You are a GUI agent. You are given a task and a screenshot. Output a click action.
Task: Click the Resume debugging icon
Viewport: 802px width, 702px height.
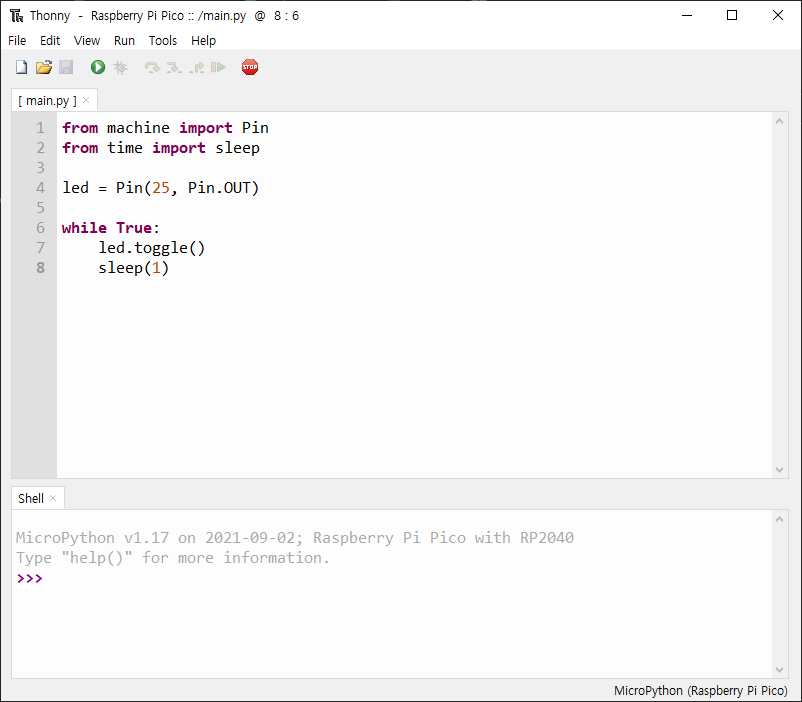click(x=218, y=67)
